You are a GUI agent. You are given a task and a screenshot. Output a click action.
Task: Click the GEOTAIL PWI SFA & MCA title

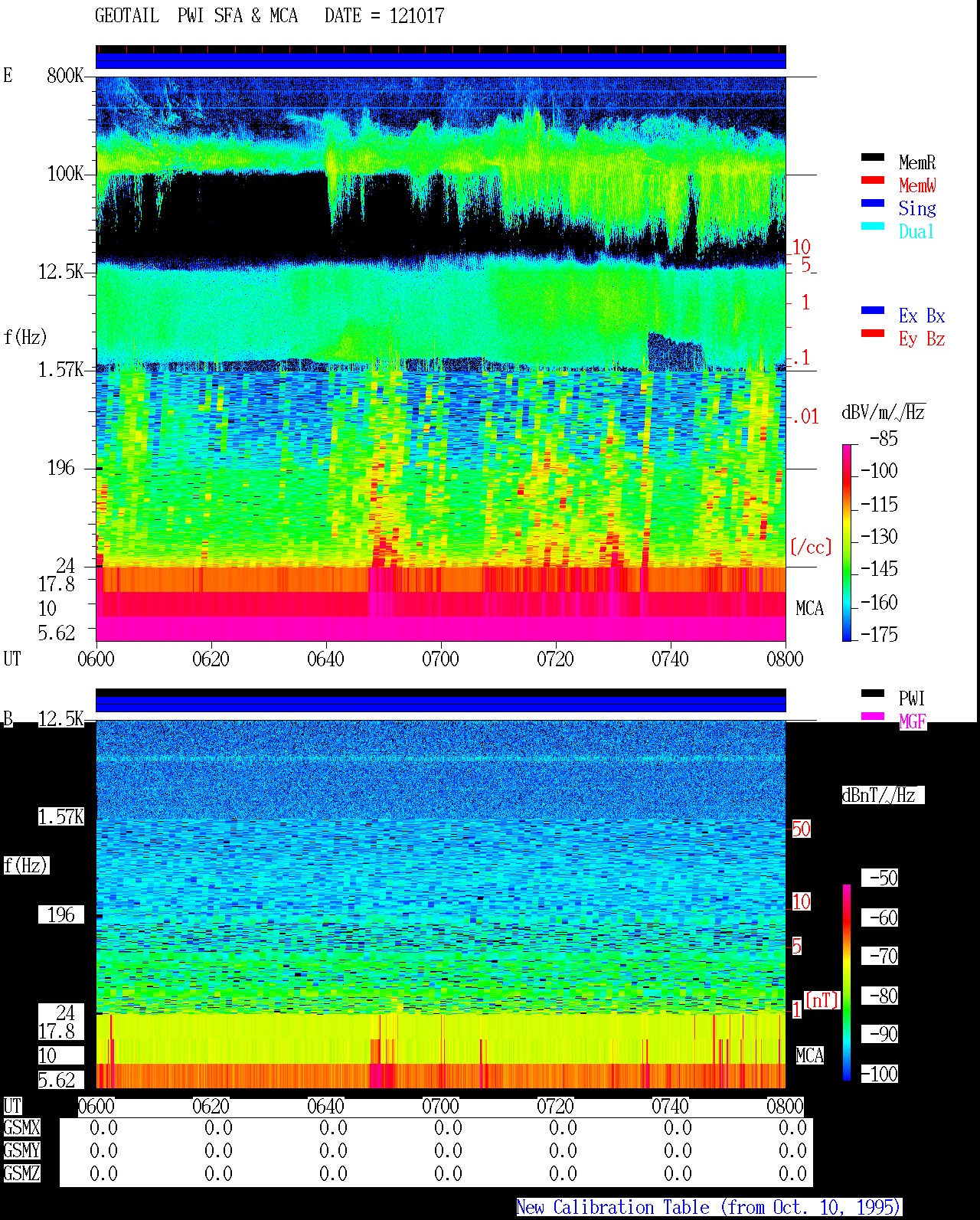196,15
